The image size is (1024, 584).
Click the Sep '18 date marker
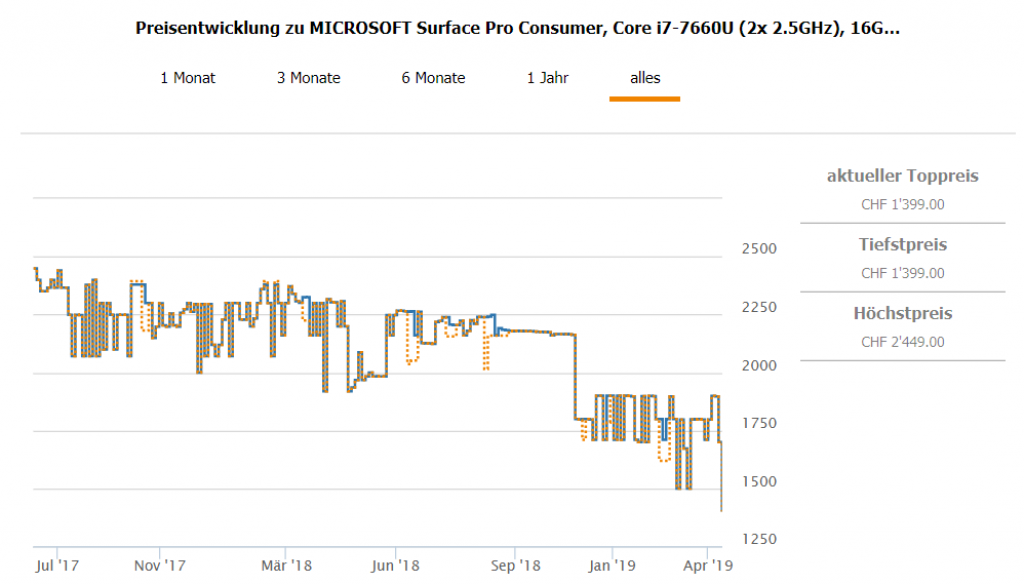click(x=514, y=566)
